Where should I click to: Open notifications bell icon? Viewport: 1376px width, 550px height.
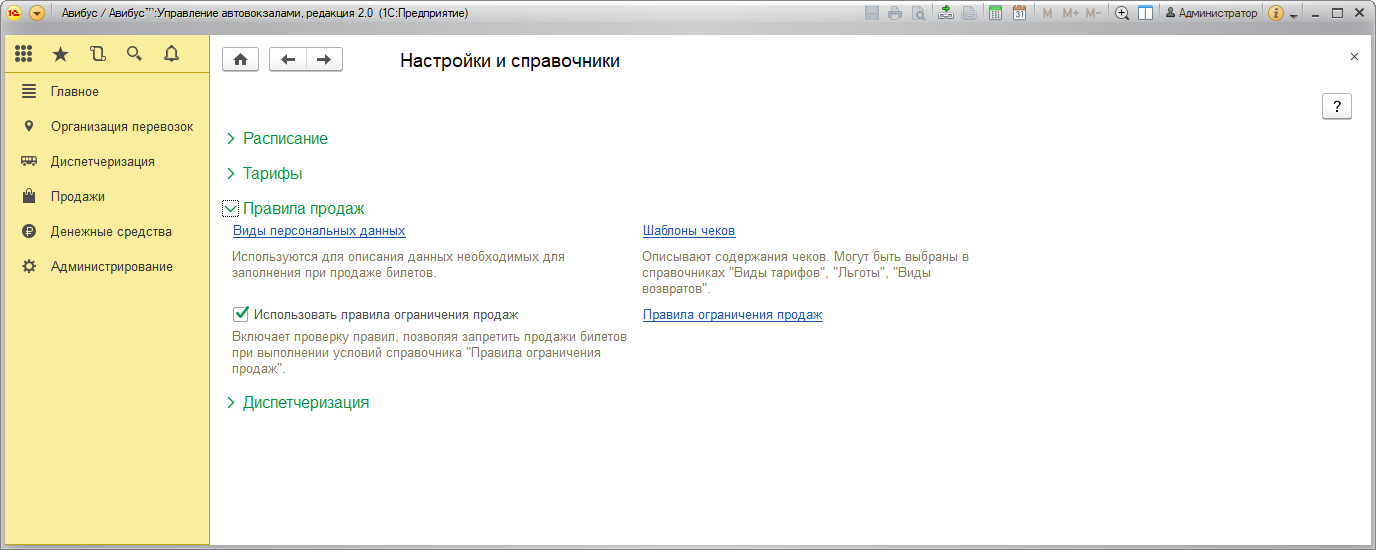click(171, 54)
